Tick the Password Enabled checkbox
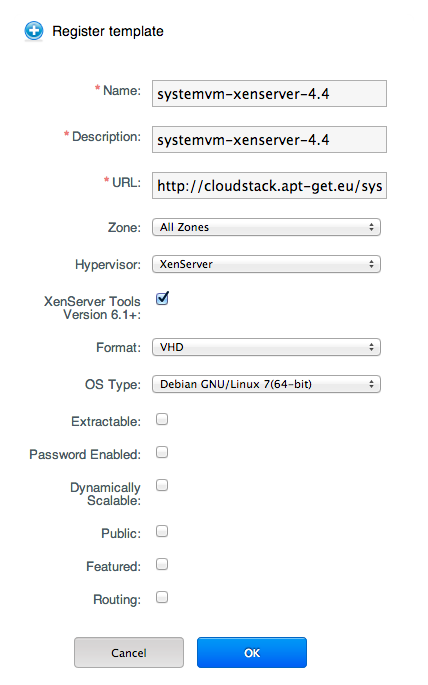The width and height of the screenshot is (428, 685). point(162,452)
